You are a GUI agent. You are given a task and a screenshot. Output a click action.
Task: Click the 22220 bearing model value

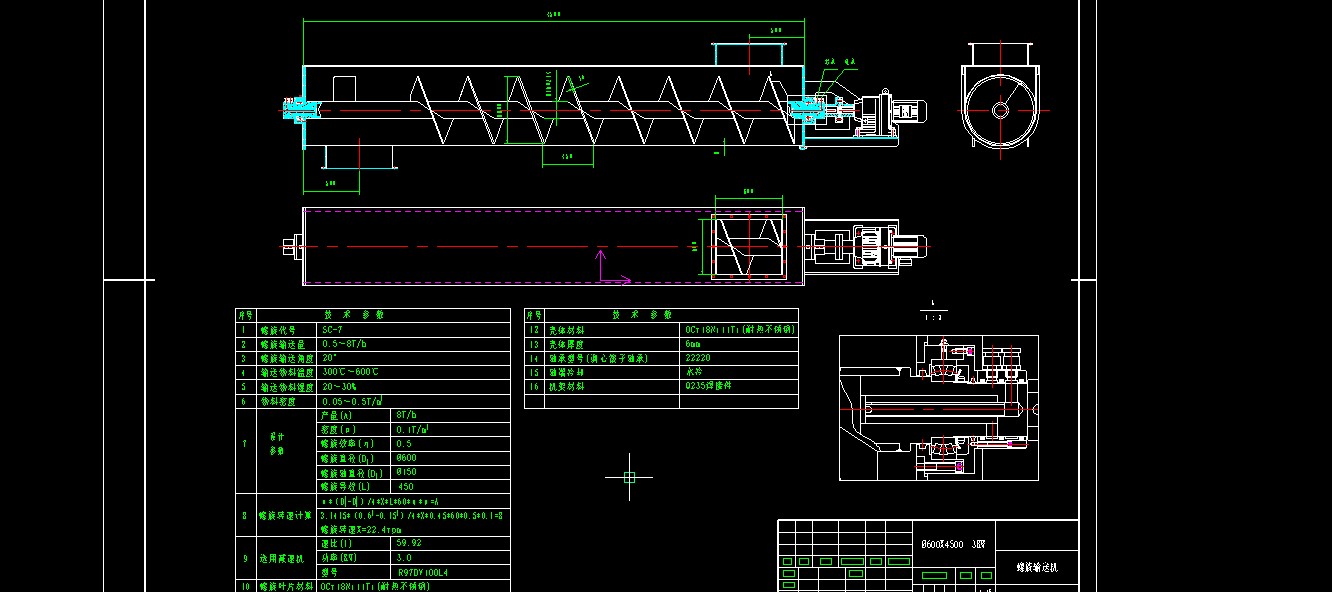point(699,357)
